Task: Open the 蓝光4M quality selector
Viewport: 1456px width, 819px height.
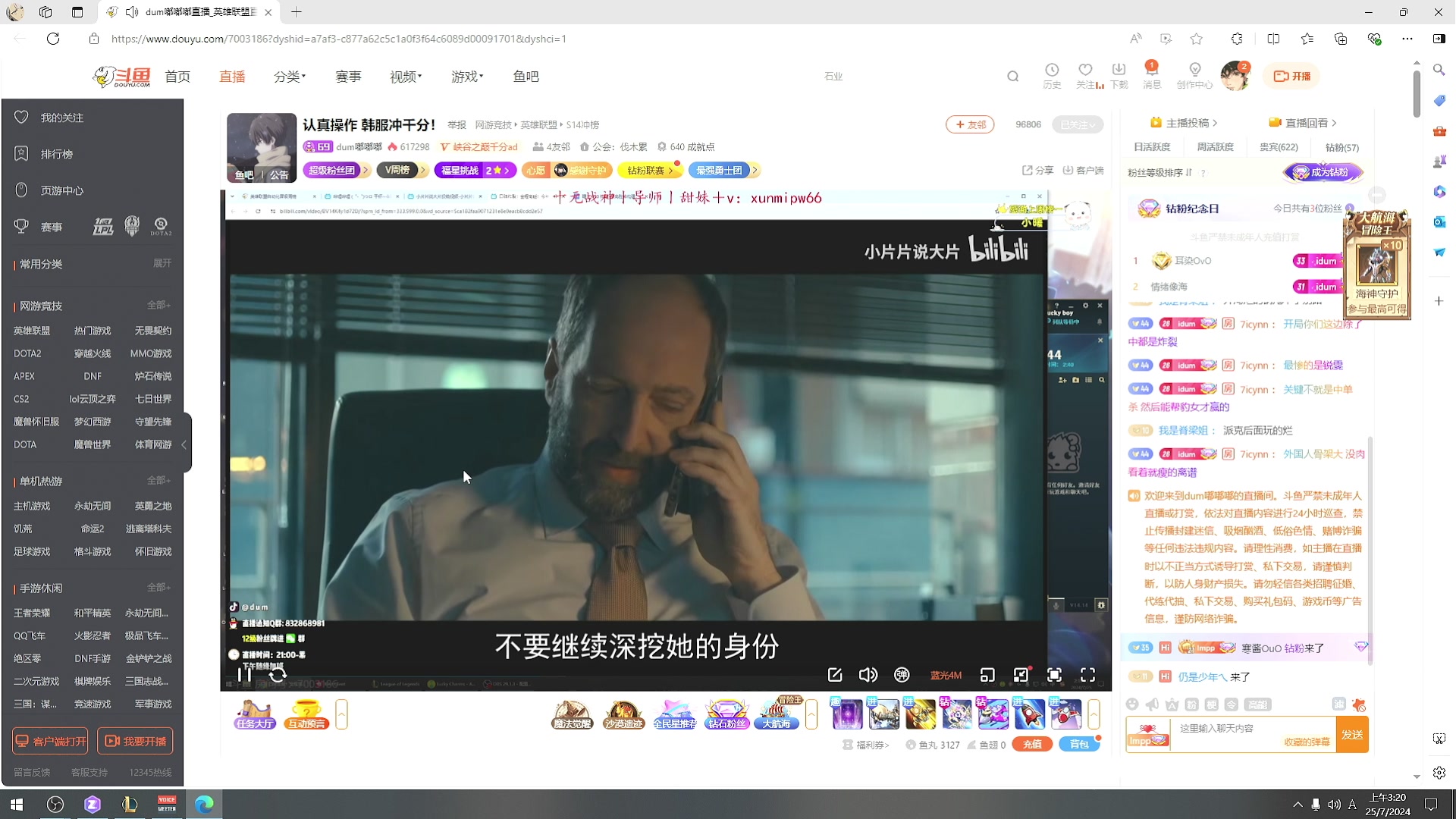Action: (946, 675)
